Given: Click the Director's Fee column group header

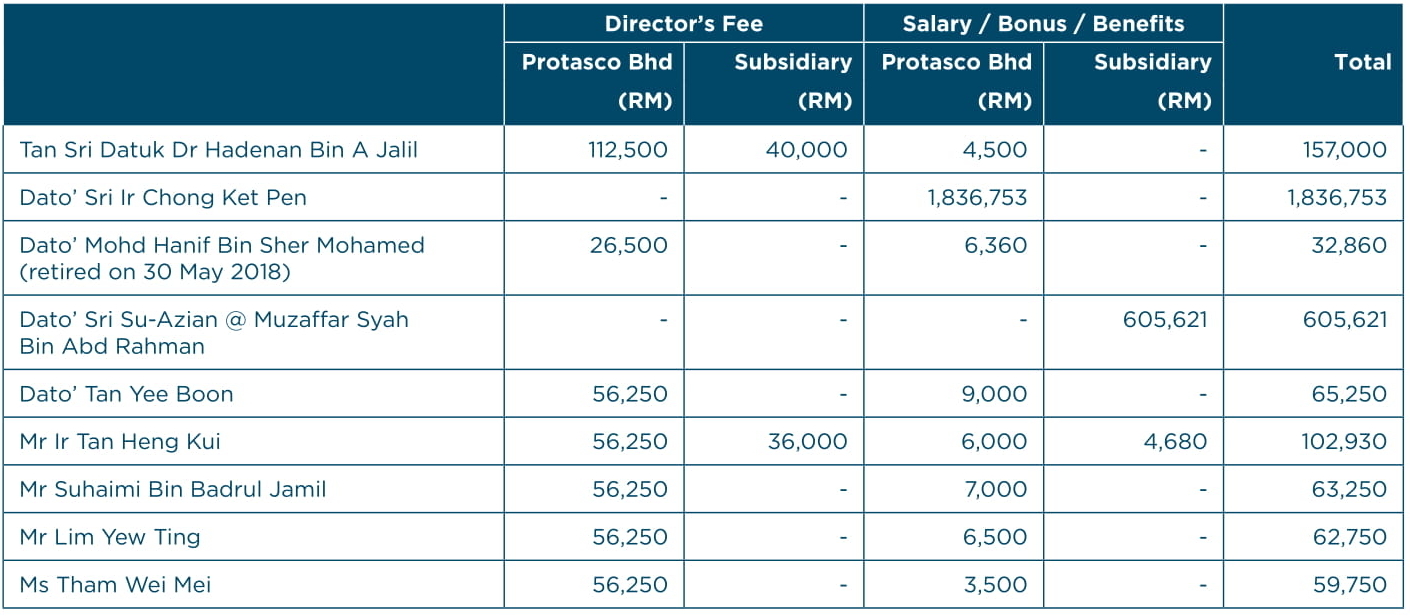Looking at the screenshot, I should click(683, 24).
